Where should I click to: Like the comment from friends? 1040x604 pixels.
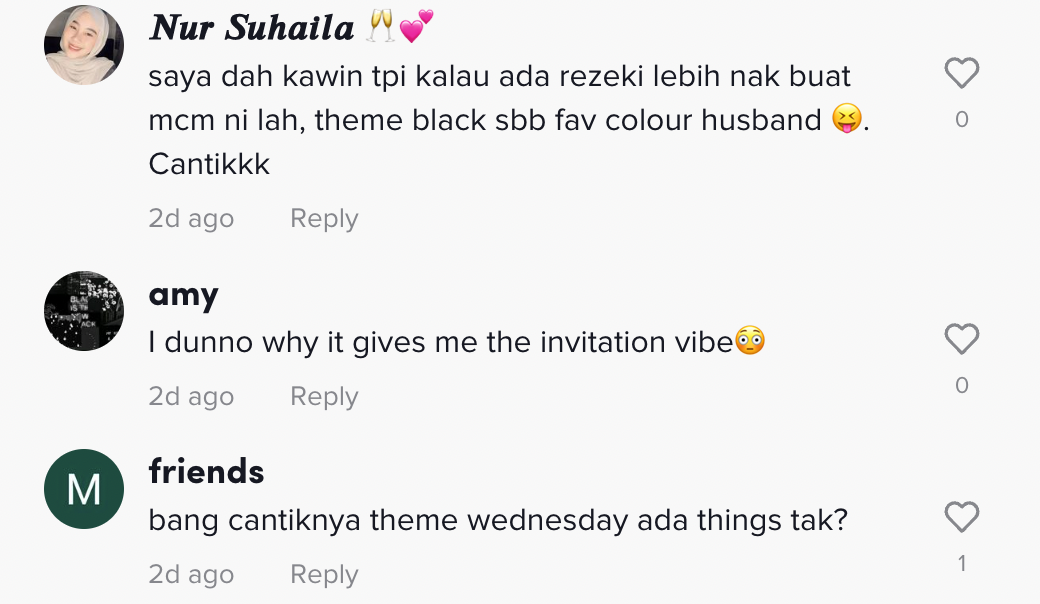point(961,517)
